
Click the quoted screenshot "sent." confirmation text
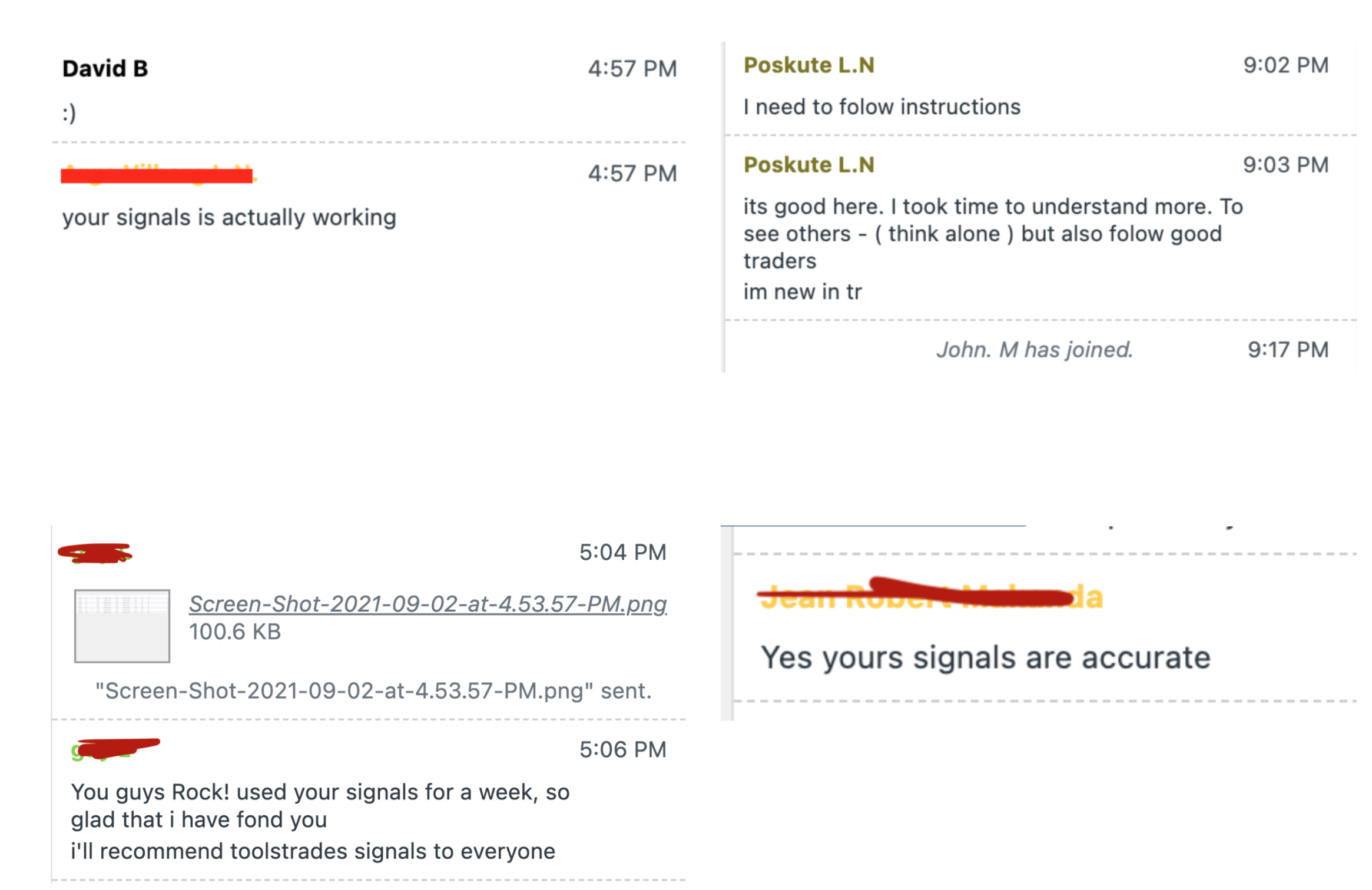point(373,690)
